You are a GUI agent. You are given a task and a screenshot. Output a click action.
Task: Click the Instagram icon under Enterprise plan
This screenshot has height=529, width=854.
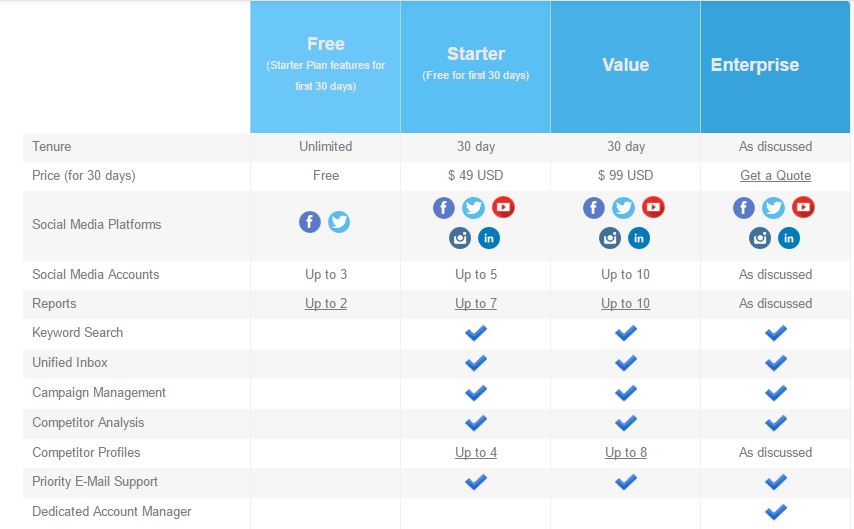click(x=760, y=238)
